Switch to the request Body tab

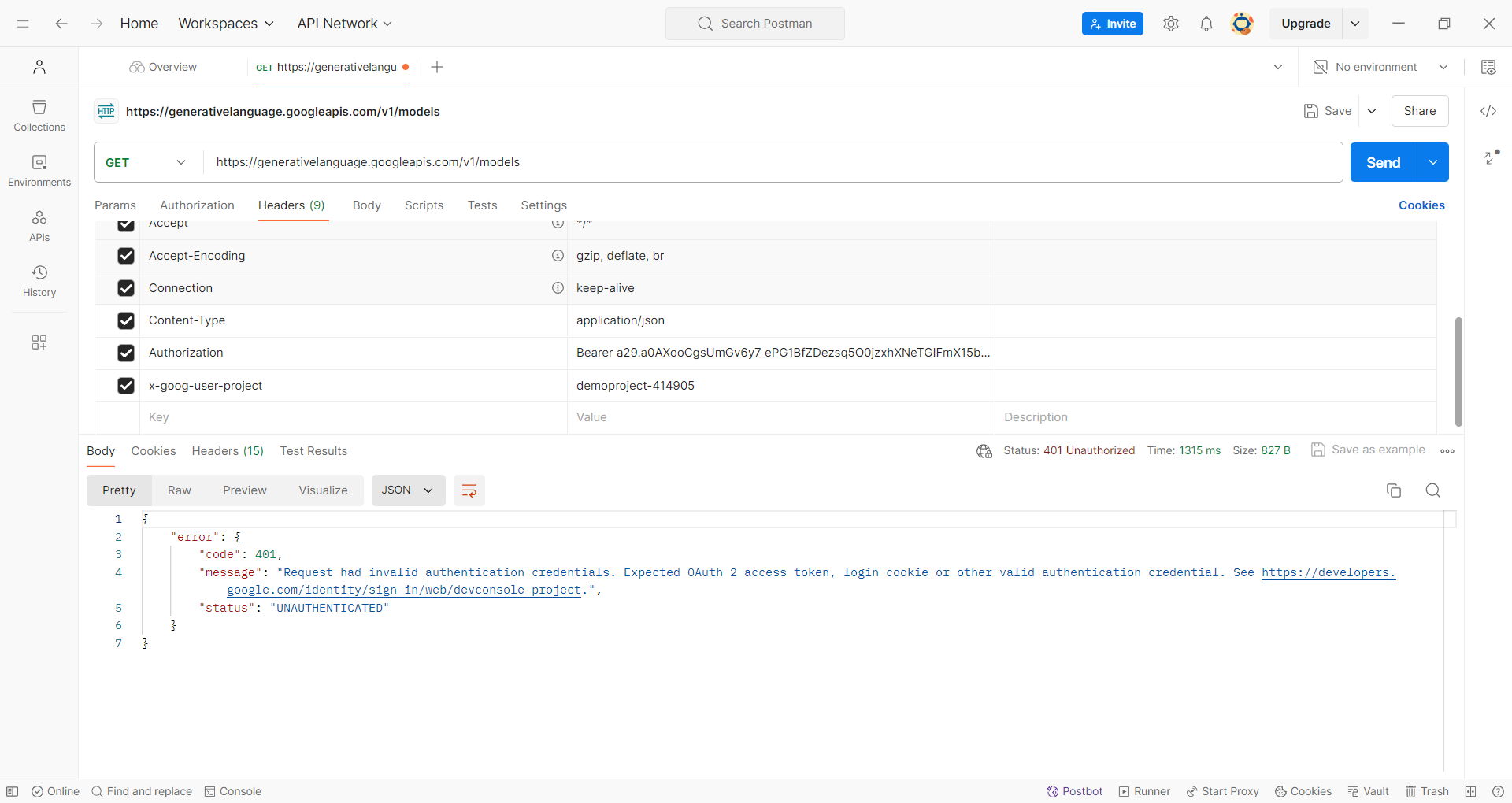(367, 205)
